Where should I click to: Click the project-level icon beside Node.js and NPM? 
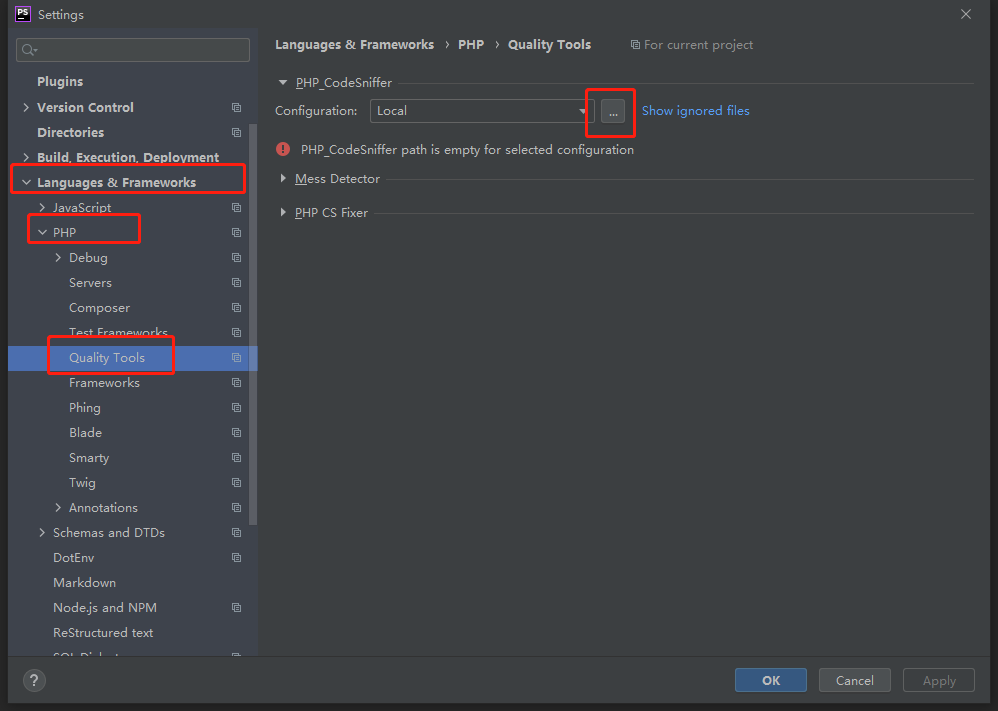click(x=237, y=608)
